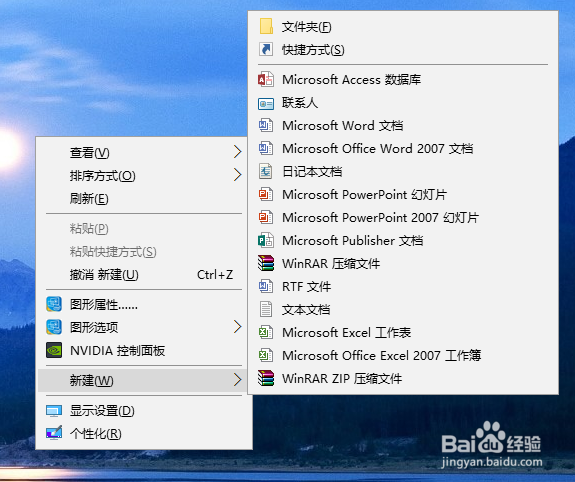Viewport: 575px width, 482px height.
Task: Select Microsoft Office Excel 2007 工作簿 label
Action: tap(381, 355)
